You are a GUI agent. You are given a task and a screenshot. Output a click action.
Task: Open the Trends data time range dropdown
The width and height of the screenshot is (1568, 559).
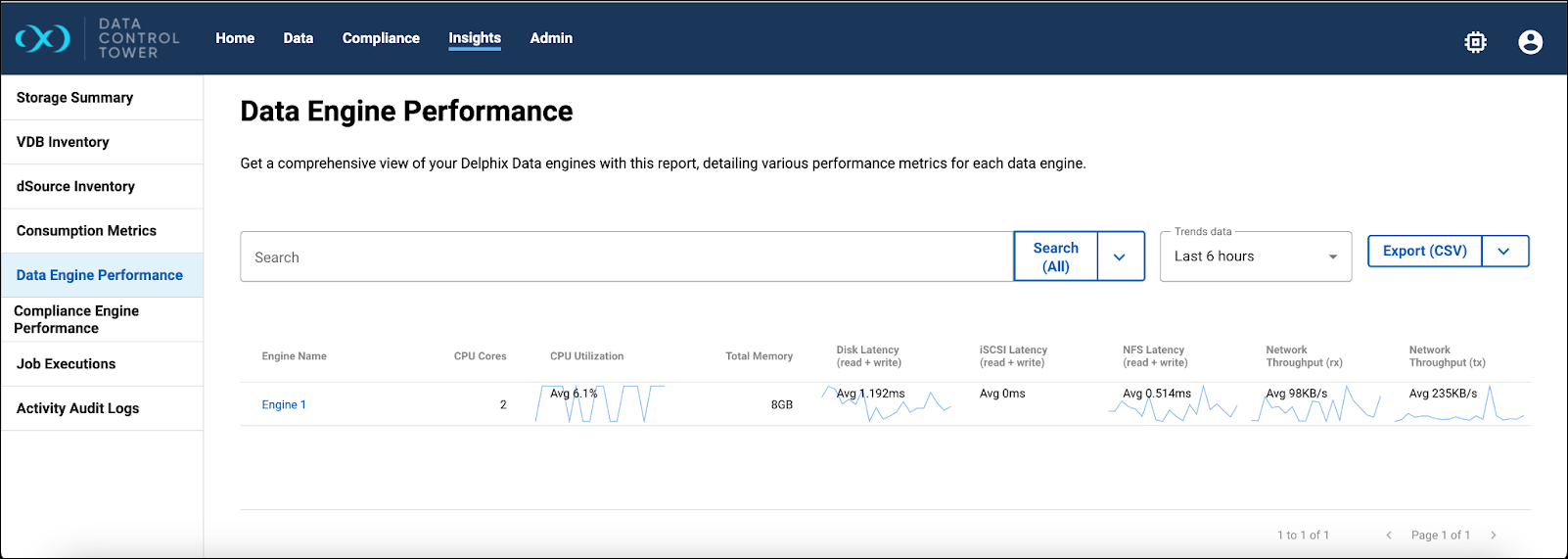point(1255,256)
